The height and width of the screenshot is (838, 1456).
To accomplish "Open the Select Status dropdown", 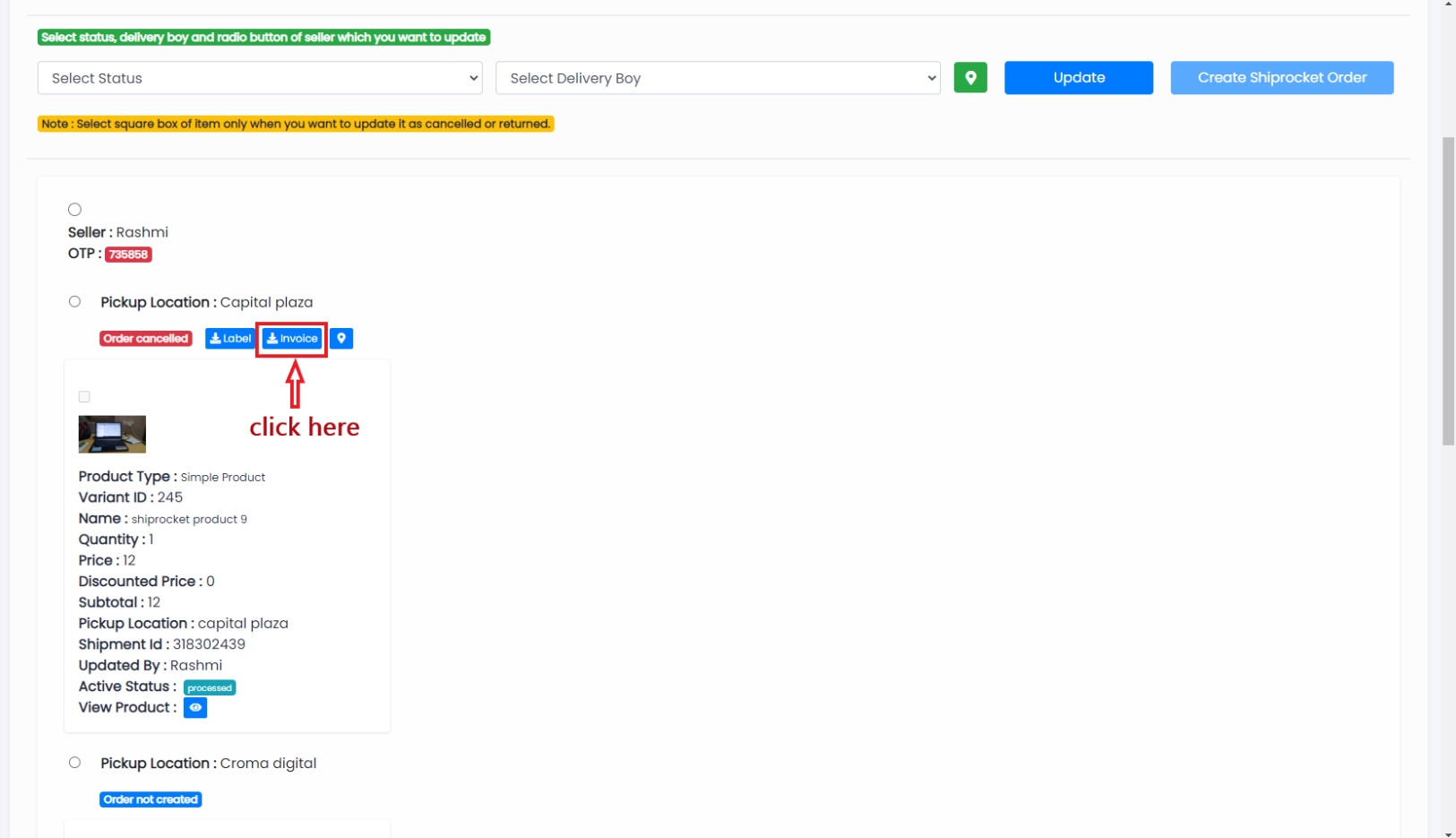I will (x=260, y=78).
